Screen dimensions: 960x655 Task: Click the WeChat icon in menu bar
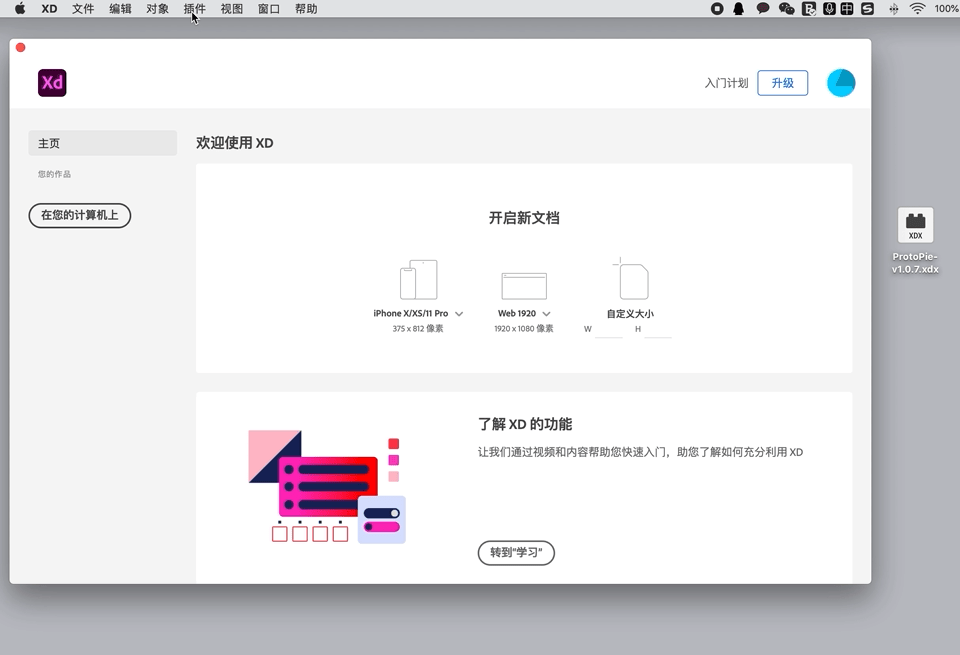tap(786, 9)
